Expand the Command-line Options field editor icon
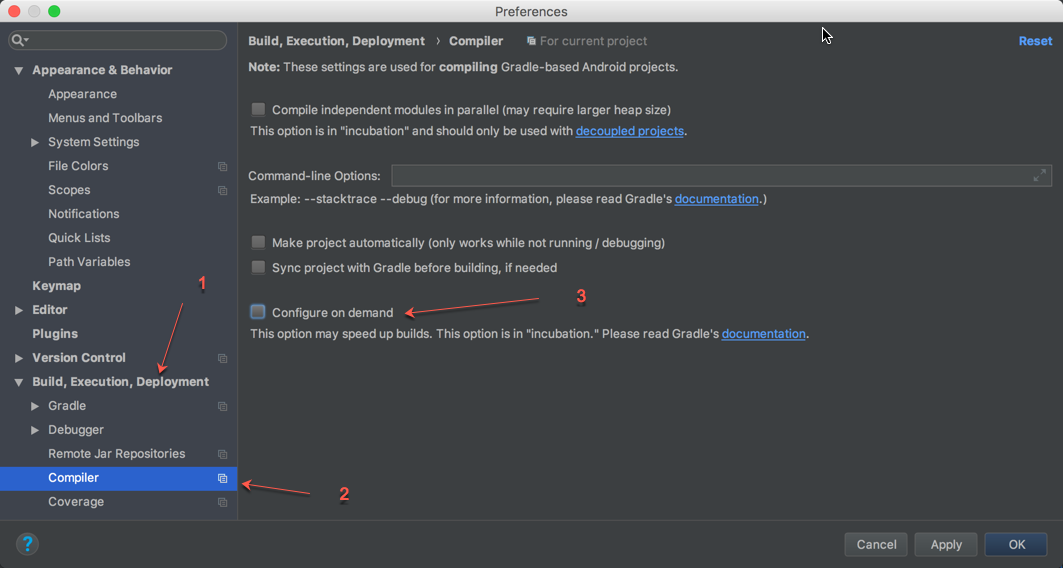The image size is (1063, 568). (x=1039, y=176)
